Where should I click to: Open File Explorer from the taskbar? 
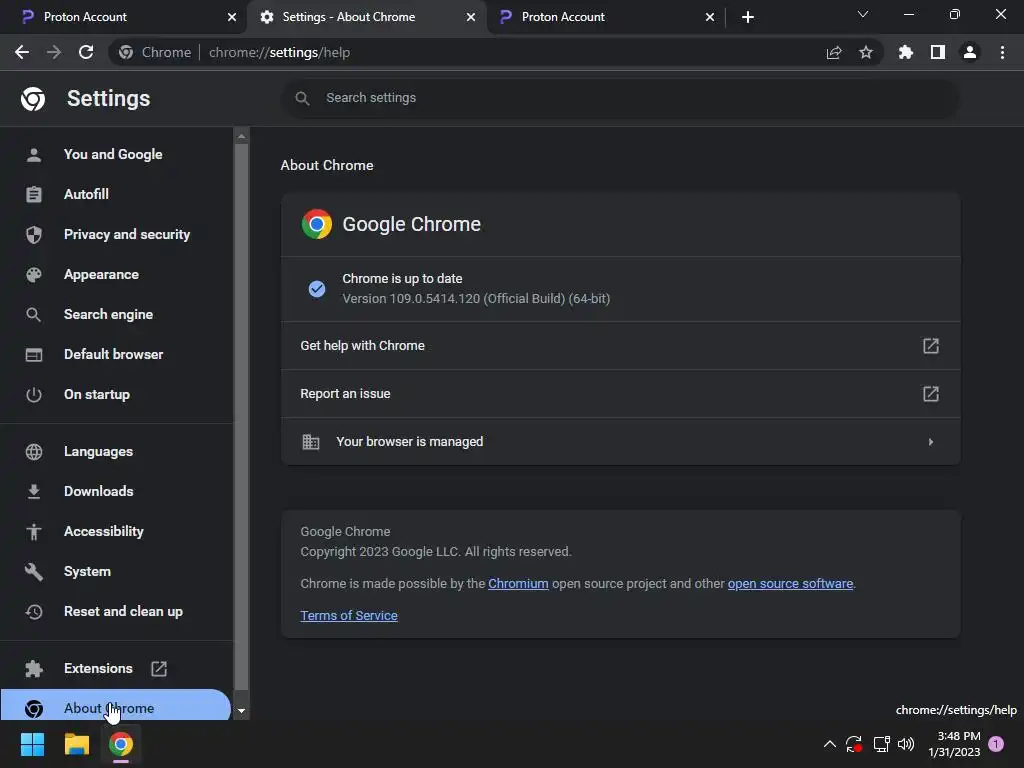point(76,744)
